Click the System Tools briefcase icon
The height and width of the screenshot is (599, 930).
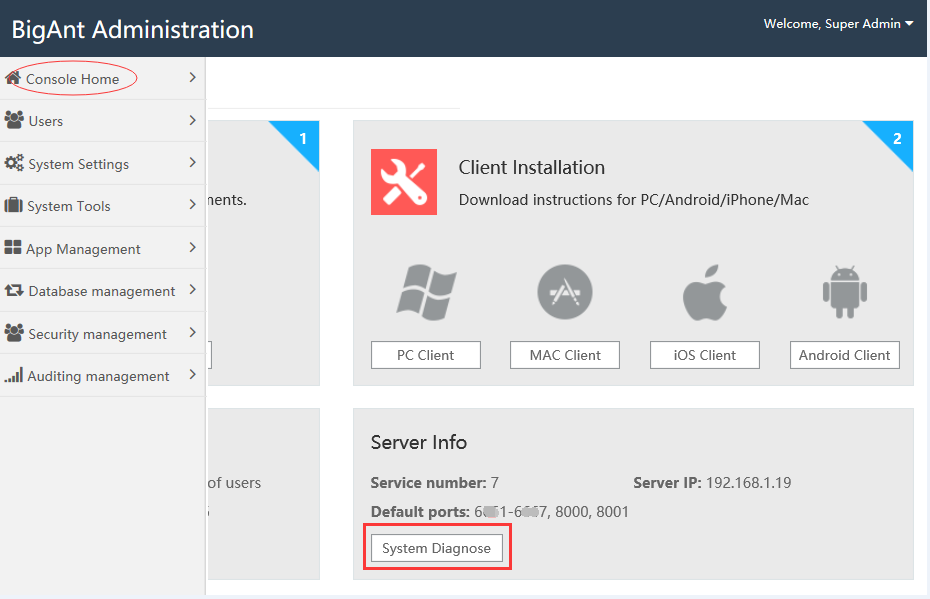coord(14,205)
